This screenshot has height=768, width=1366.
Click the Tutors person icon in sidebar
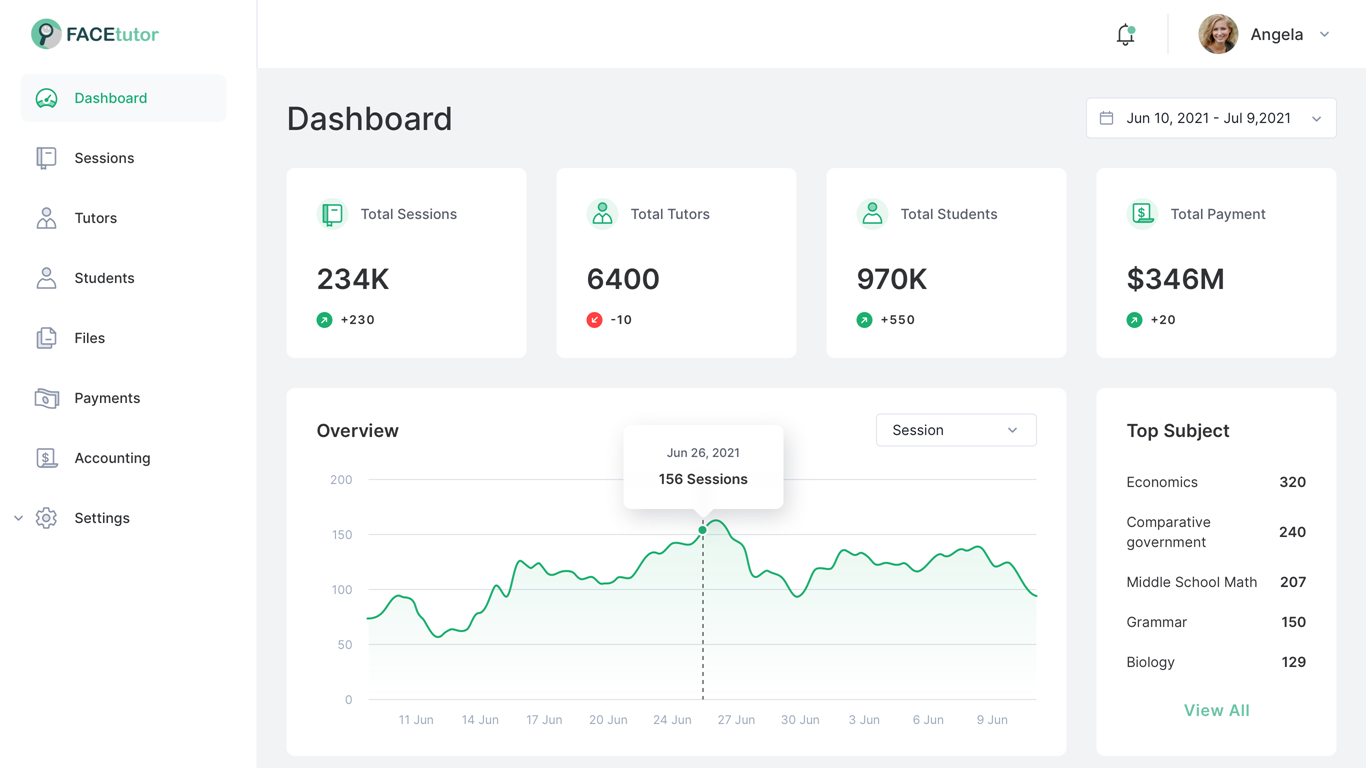coord(46,218)
